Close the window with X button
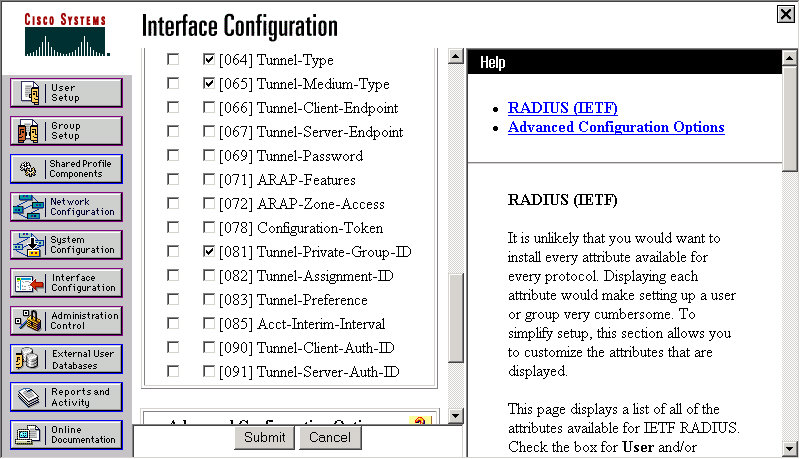Image resolution: width=800 pixels, height=459 pixels. click(x=786, y=14)
